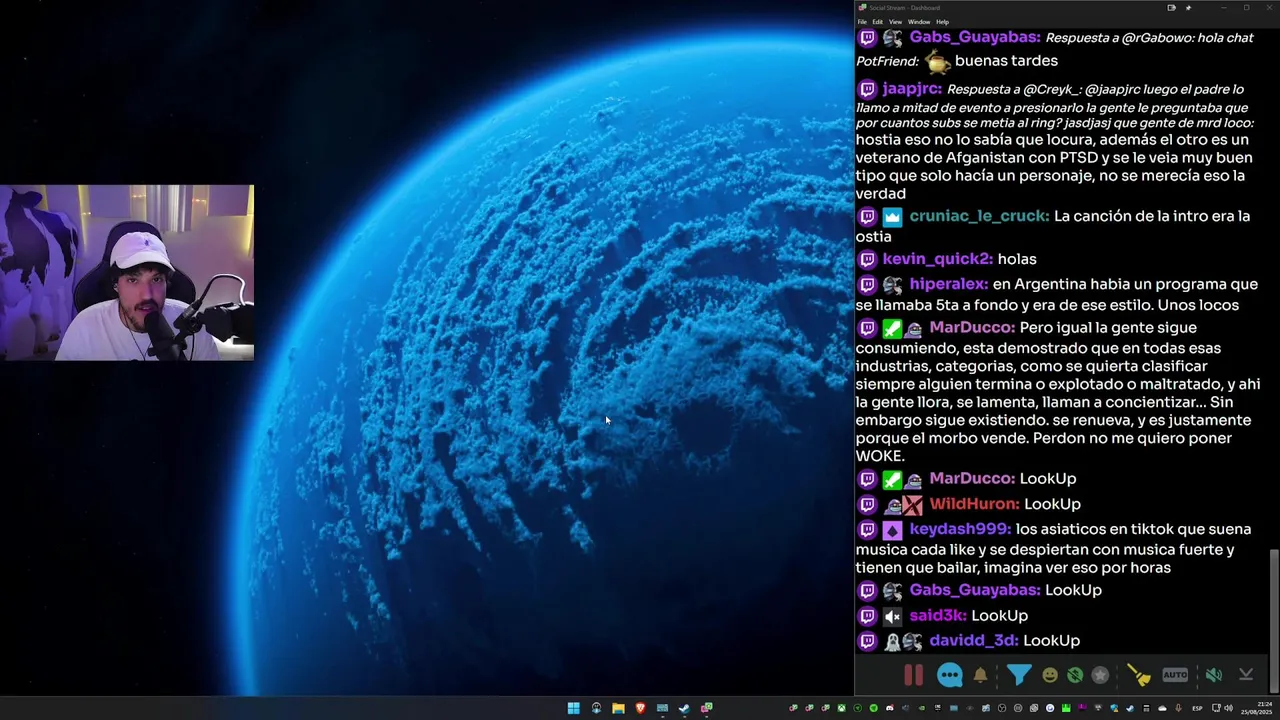Clear chat using the yellow broom icon
Screen dimensions: 1280x720
pos(1139,675)
